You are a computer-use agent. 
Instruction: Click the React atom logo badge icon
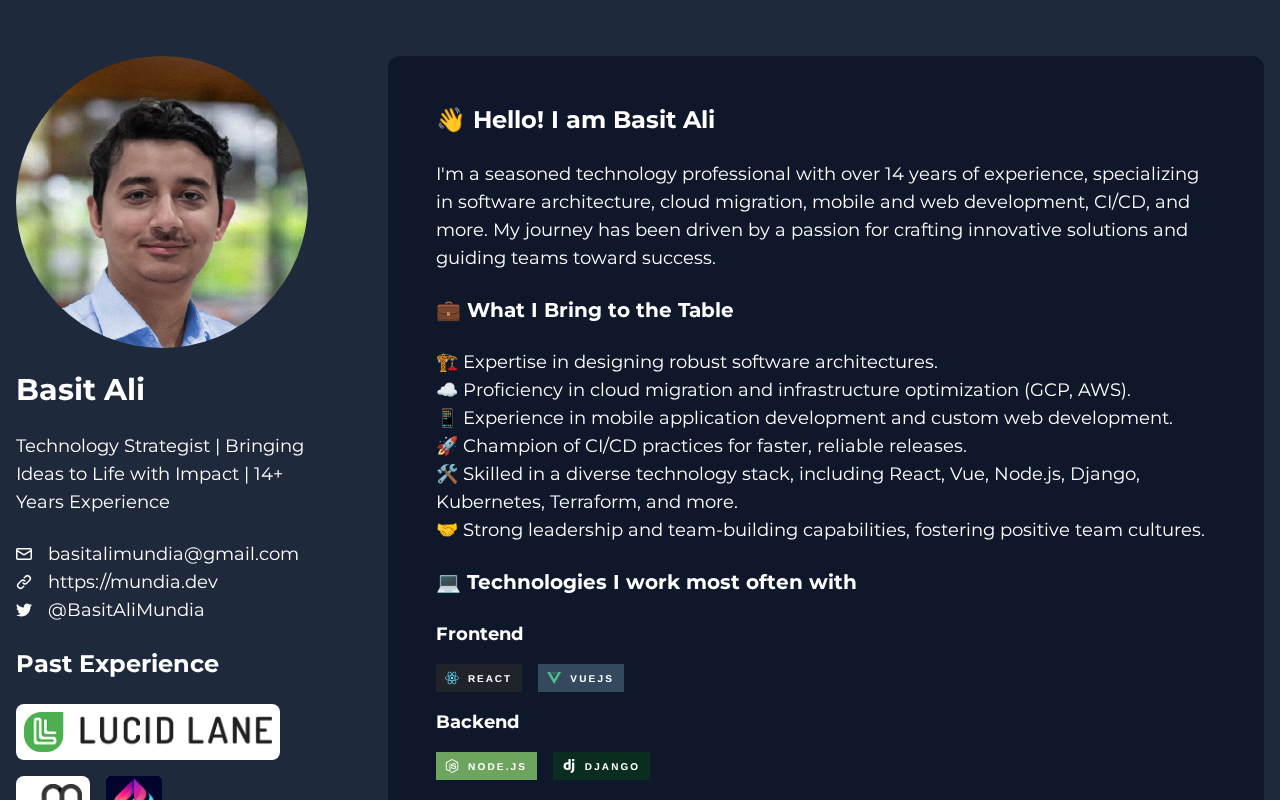(452, 678)
